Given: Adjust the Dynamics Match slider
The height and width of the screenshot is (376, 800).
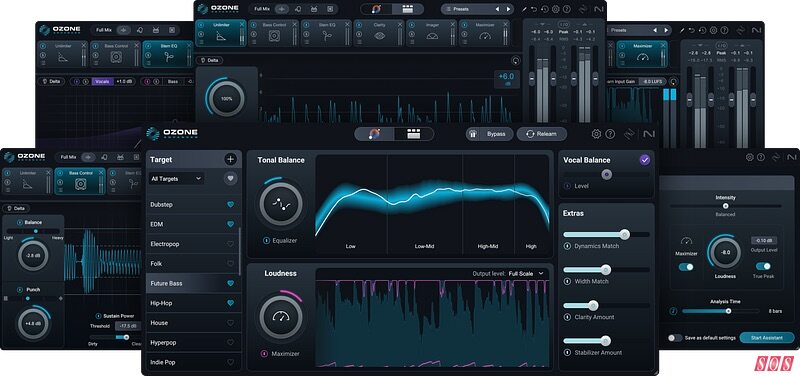Looking at the screenshot, I should click(606, 234).
